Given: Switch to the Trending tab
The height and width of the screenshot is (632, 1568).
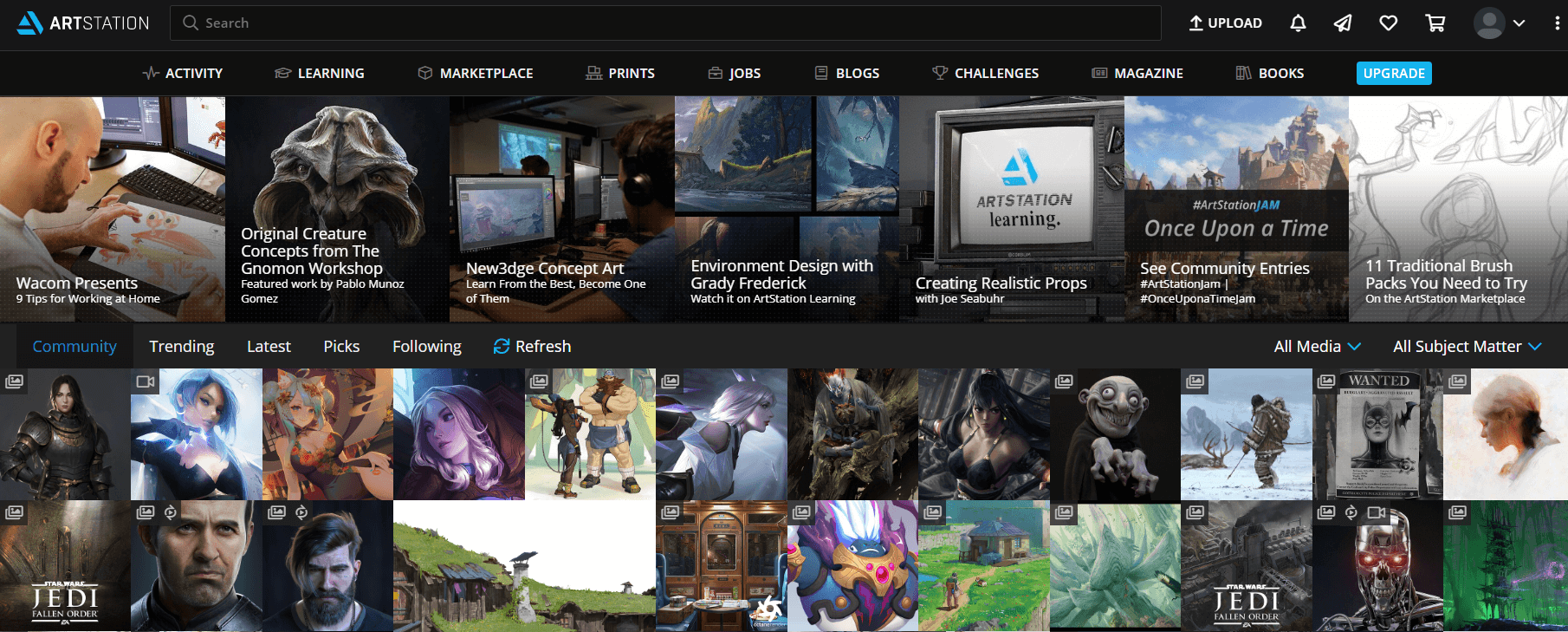Looking at the screenshot, I should (182, 347).
